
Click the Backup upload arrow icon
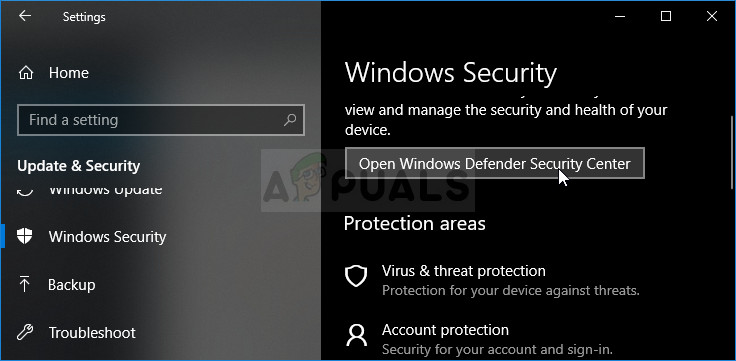(24, 284)
